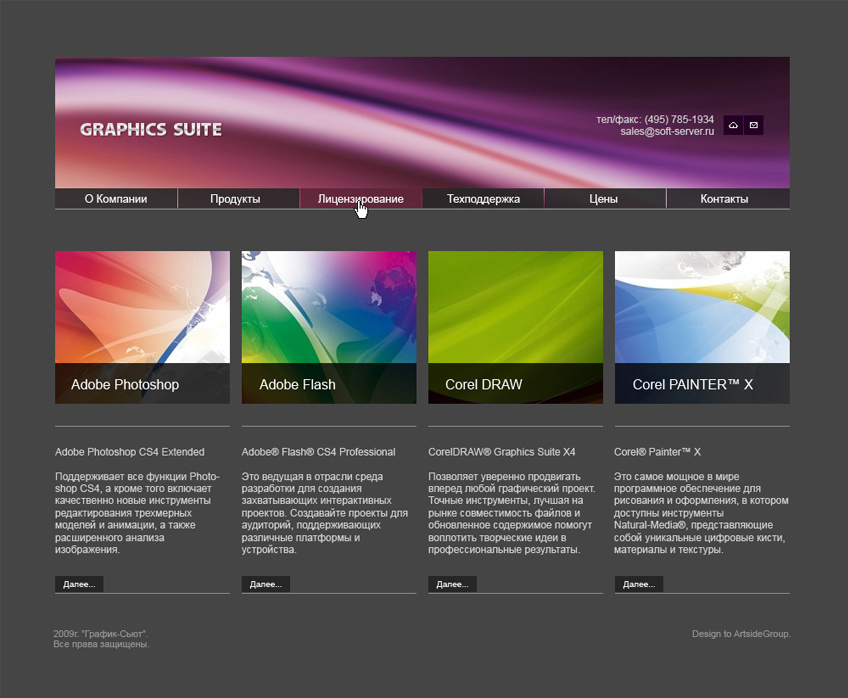848x698 pixels.
Task: Click the home icon in the header
Action: [733, 125]
